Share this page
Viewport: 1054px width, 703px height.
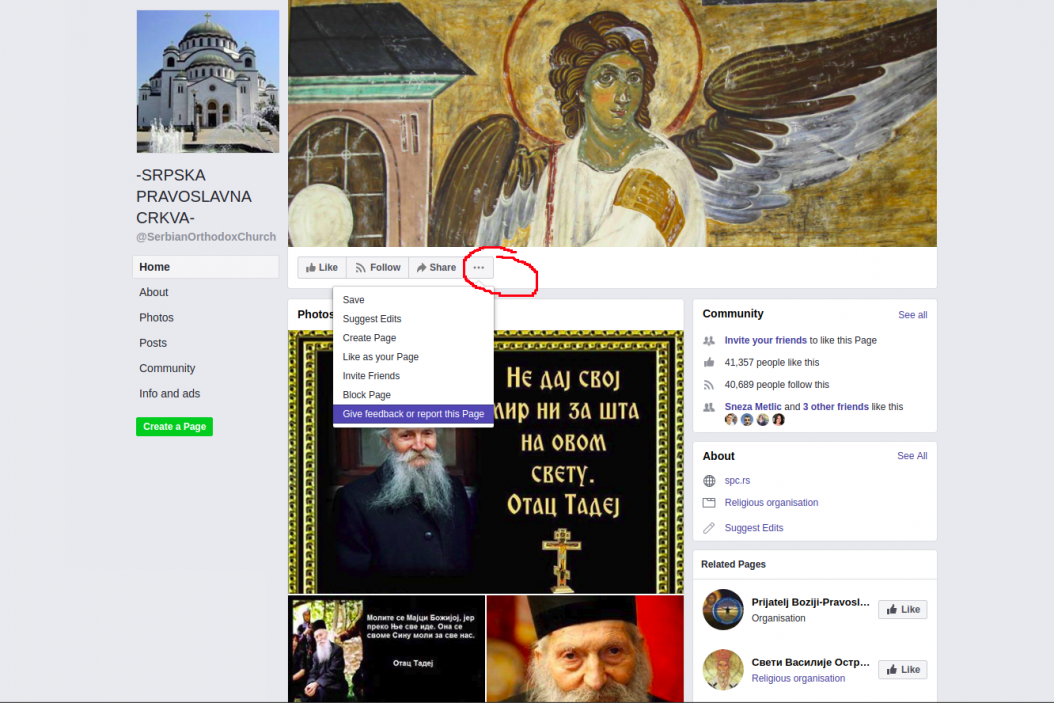click(436, 267)
